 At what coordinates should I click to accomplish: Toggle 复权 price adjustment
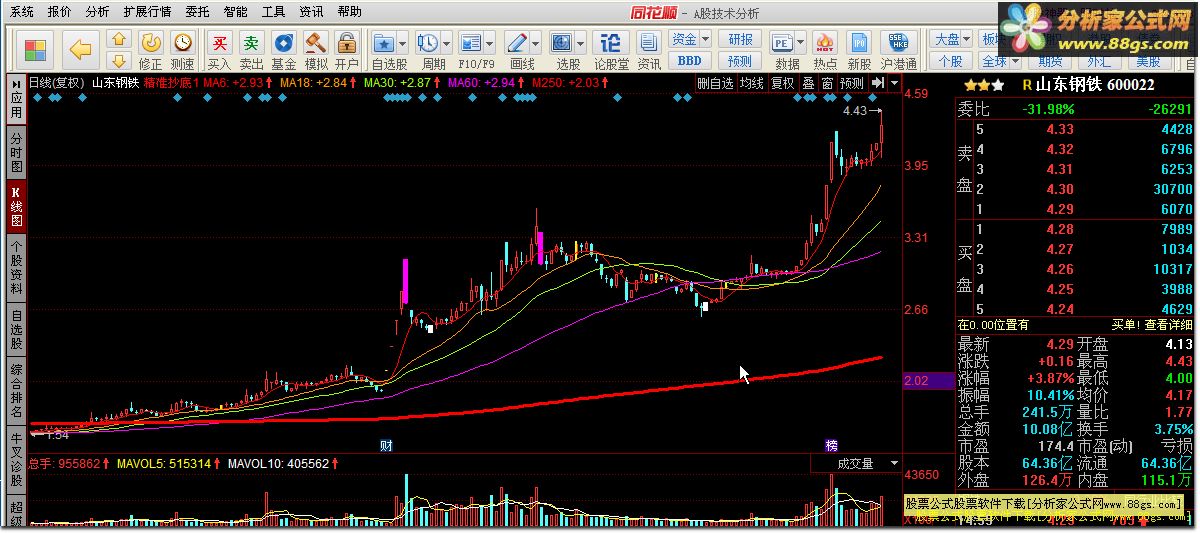tap(783, 83)
